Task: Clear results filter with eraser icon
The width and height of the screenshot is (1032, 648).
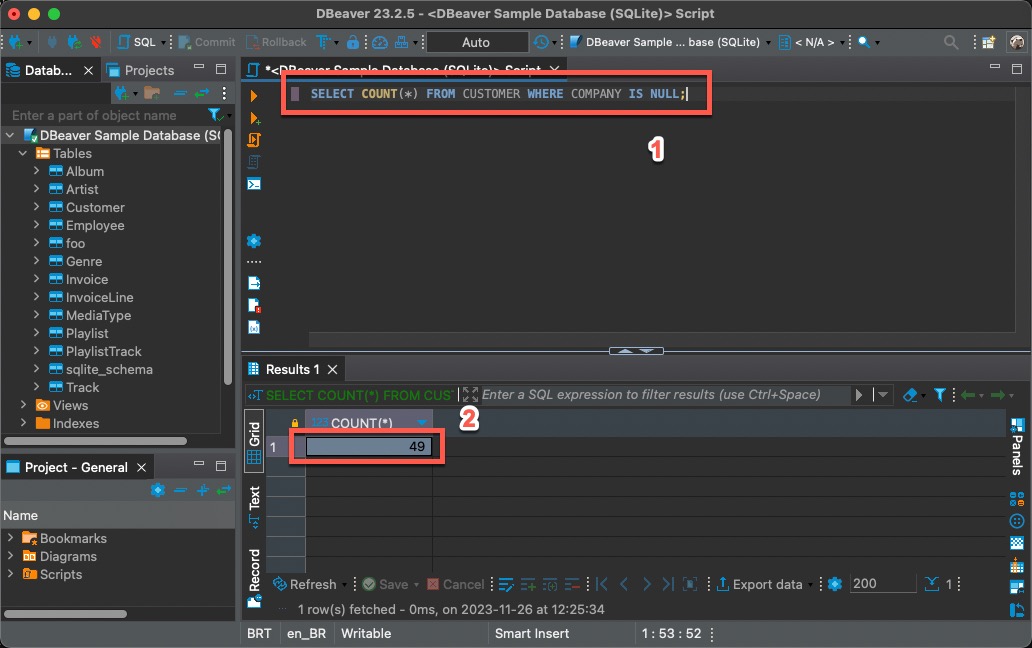Action: coord(910,395)
